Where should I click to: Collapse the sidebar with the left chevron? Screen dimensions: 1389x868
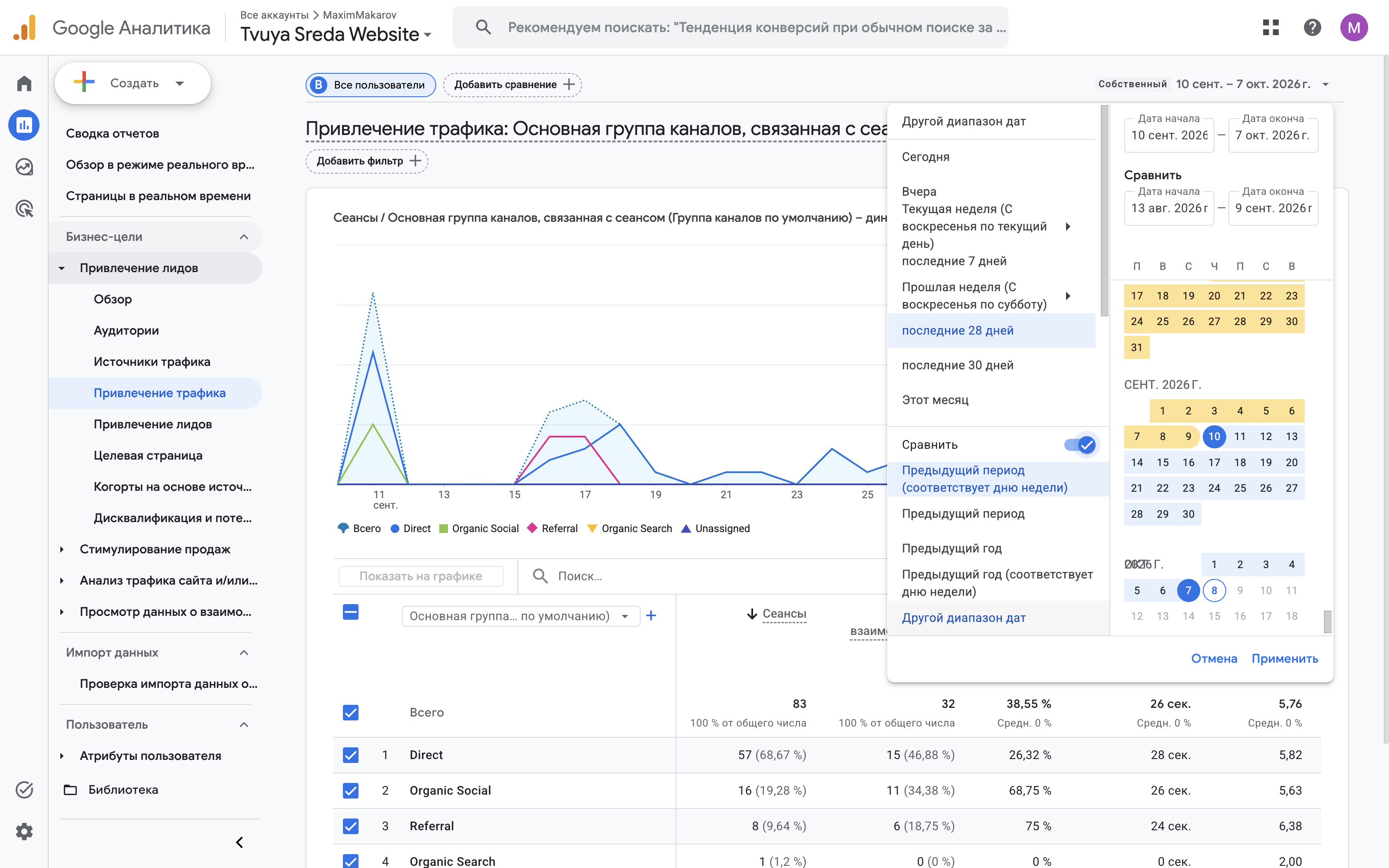[240, 842]
